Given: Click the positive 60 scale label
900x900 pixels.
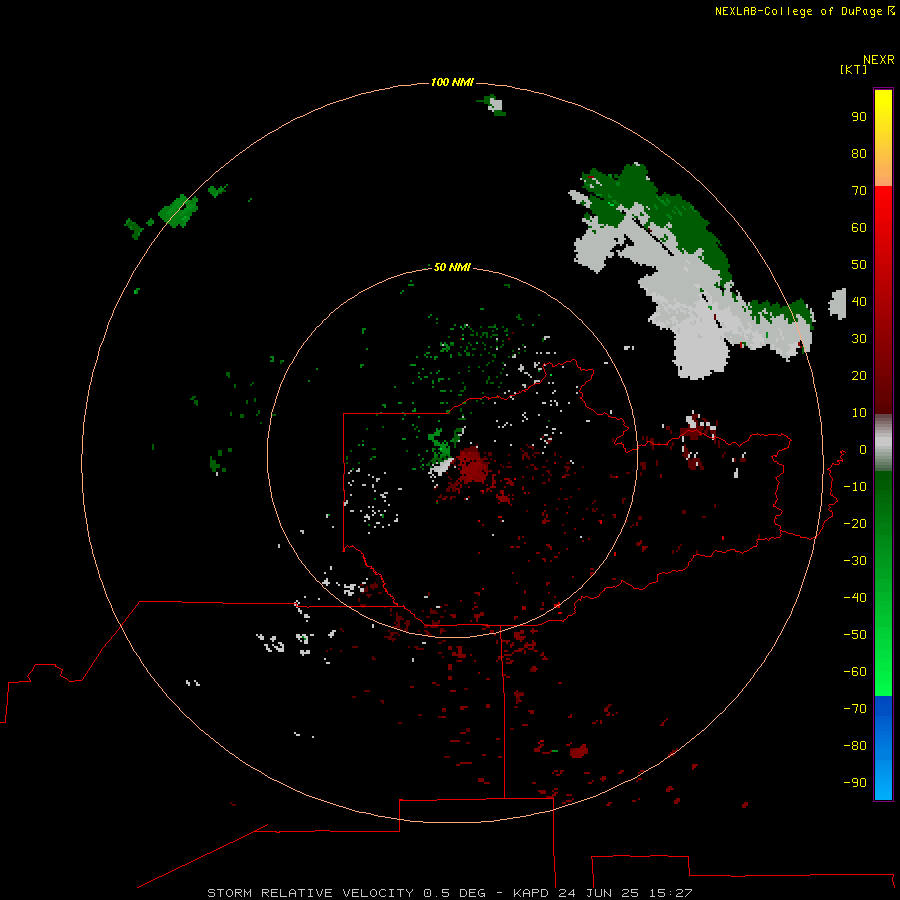Looking at the screenshot, I should coord(859,227).
